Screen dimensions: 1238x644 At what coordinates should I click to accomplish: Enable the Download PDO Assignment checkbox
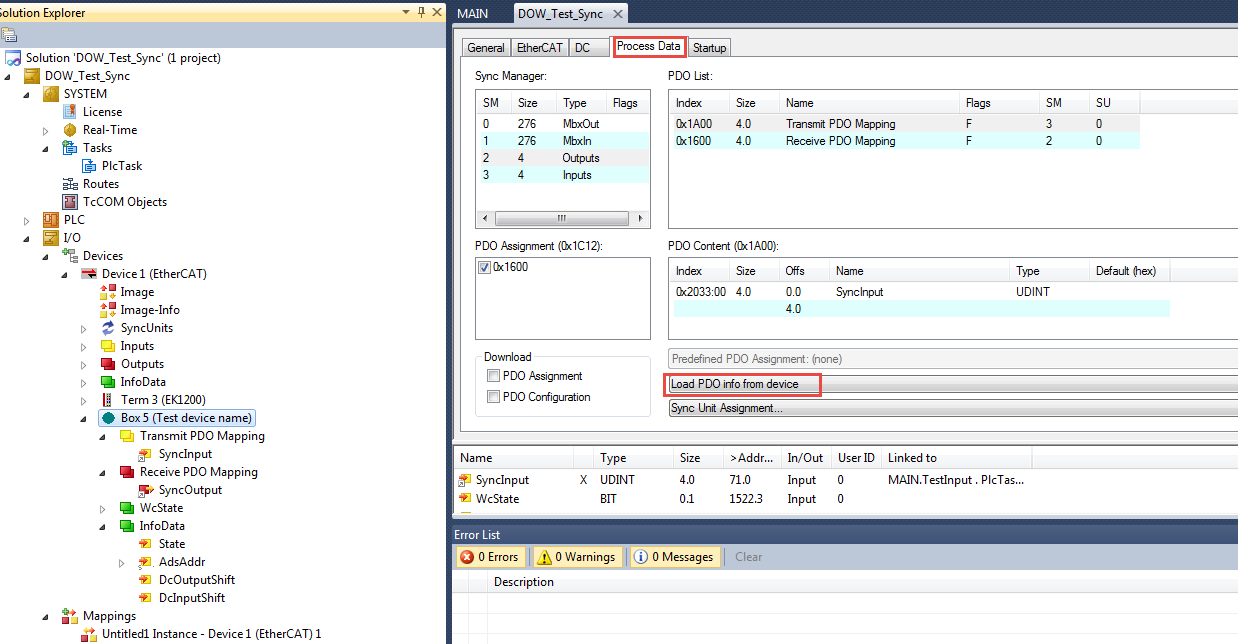493,376
